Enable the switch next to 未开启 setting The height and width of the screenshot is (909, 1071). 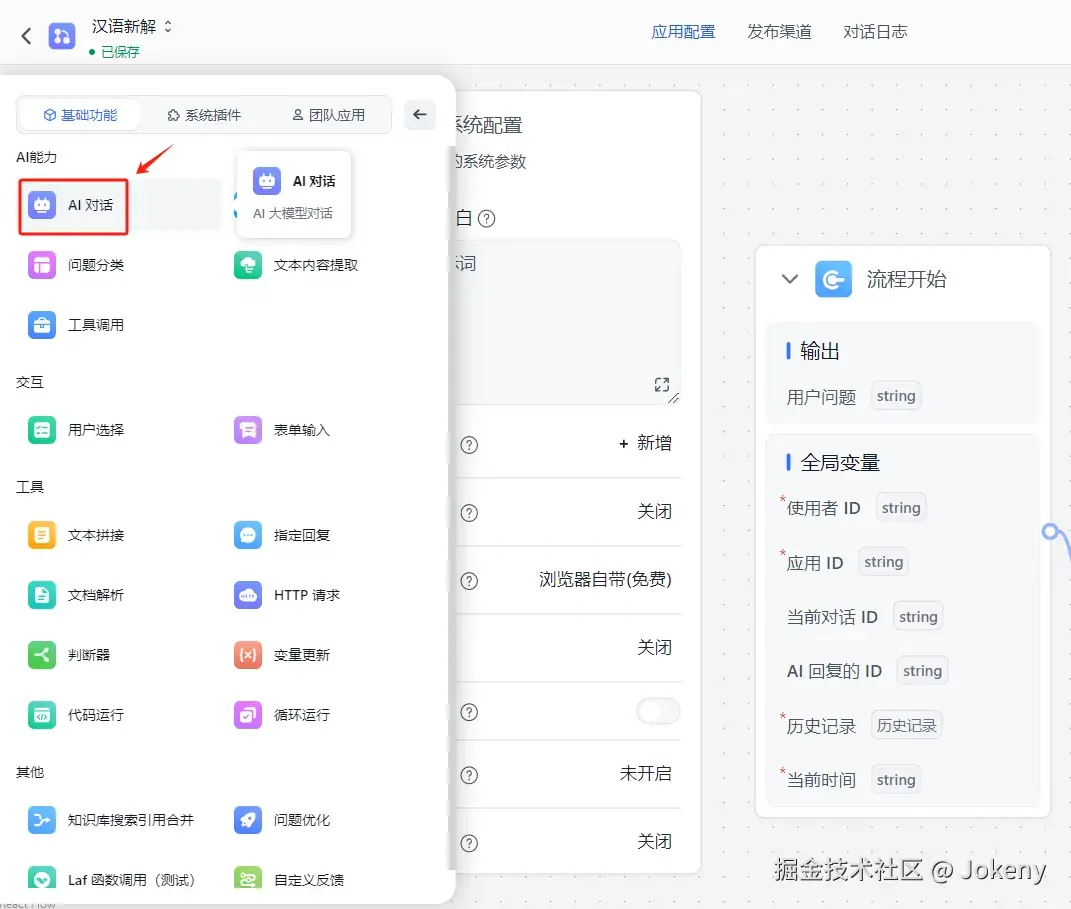click(657, 711)
